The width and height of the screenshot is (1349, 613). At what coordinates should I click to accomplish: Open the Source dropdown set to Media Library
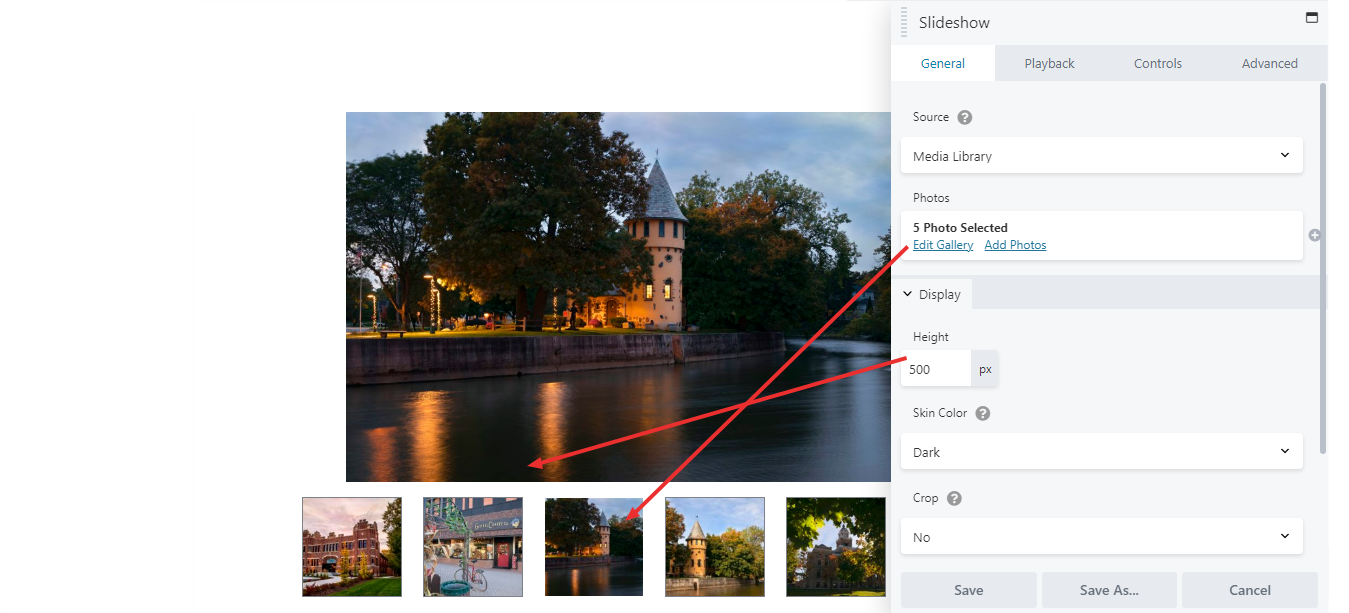point(1102,156)
